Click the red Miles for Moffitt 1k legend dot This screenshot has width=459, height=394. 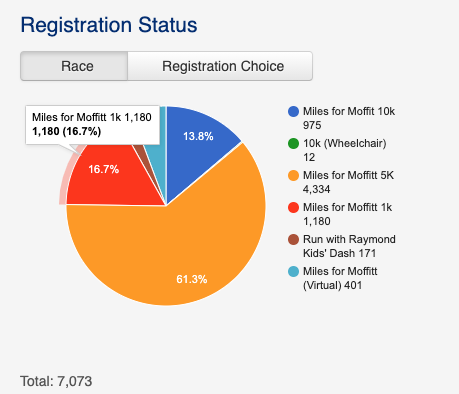tap(293, 207)
